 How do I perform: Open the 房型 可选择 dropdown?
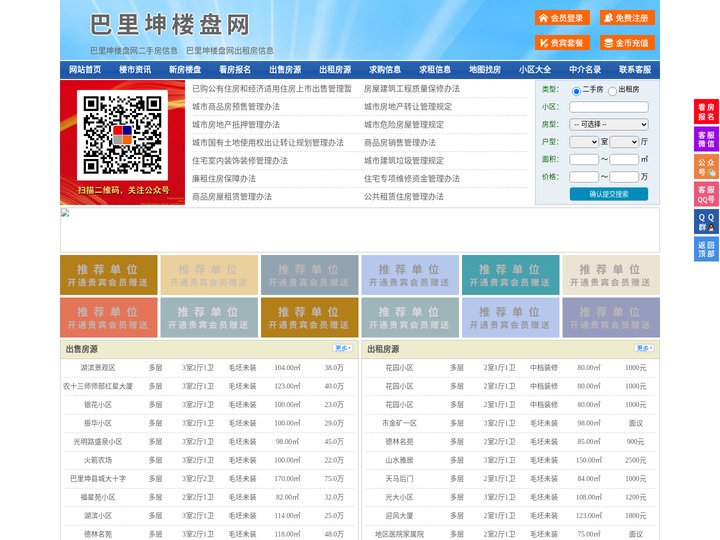click(608, 124)
